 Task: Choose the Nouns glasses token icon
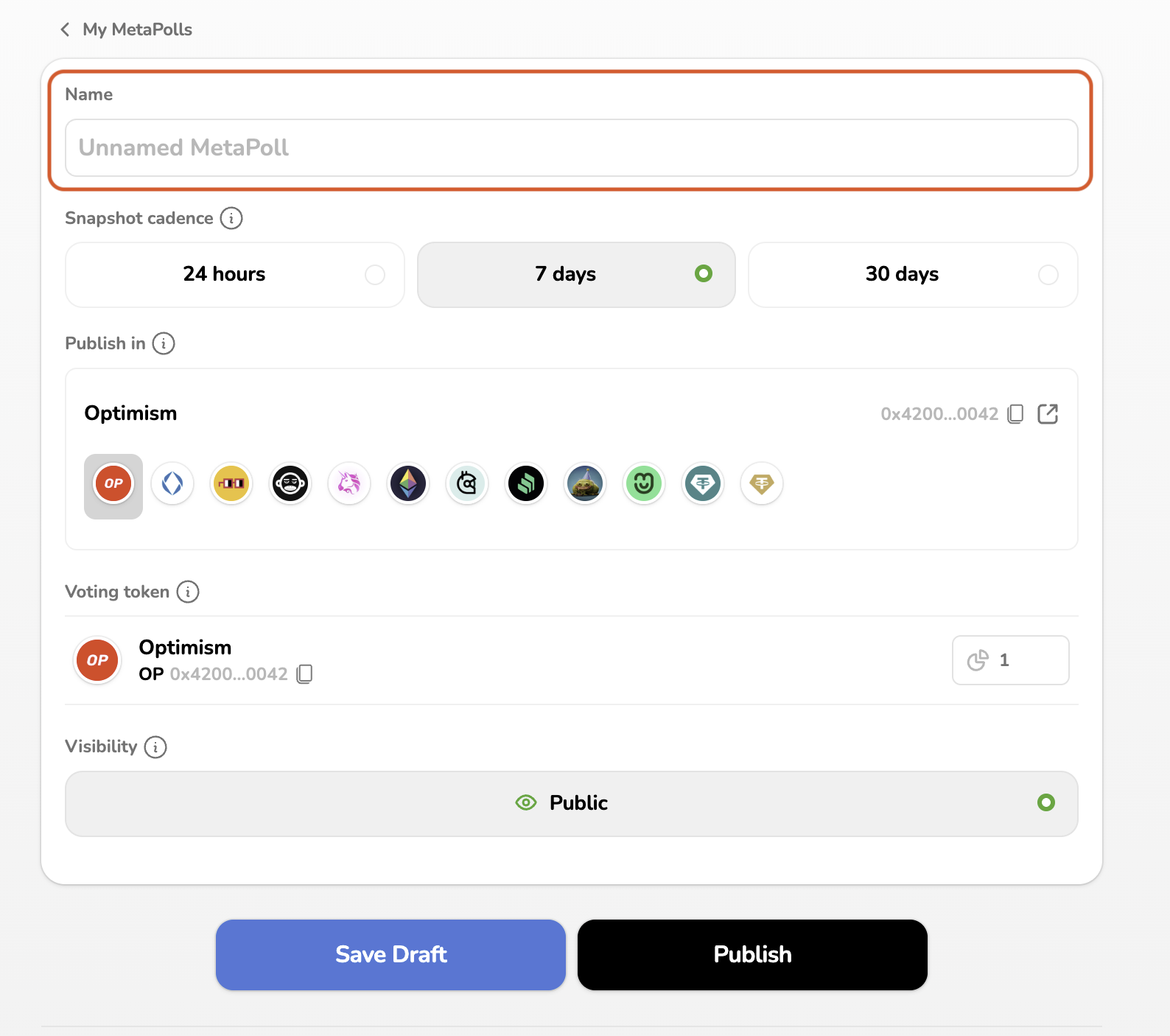pos(231,484)
